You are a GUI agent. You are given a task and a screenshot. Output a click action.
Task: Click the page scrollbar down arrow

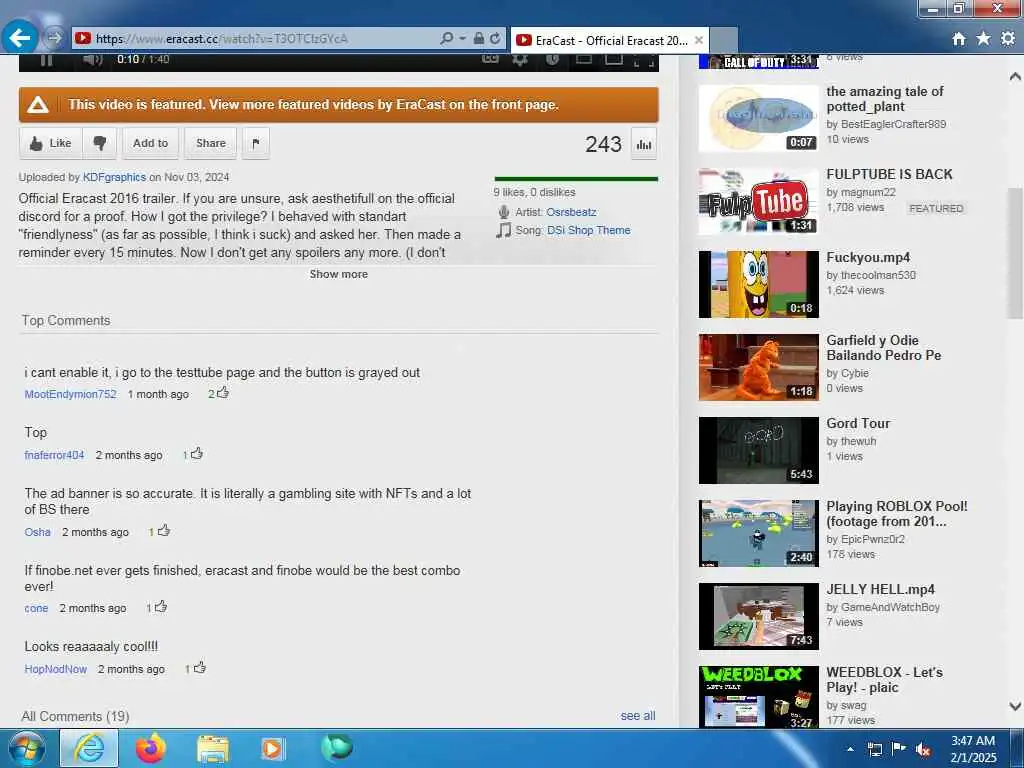click(1015, 706)
